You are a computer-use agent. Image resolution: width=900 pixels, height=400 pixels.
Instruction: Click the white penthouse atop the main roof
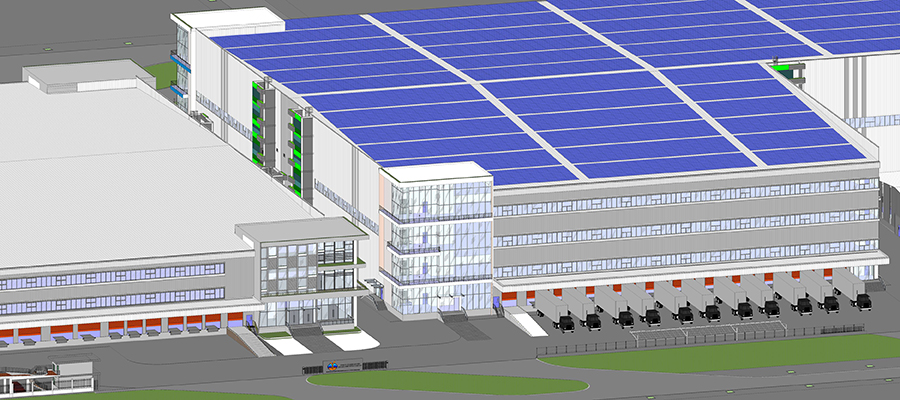click(228, 18)
